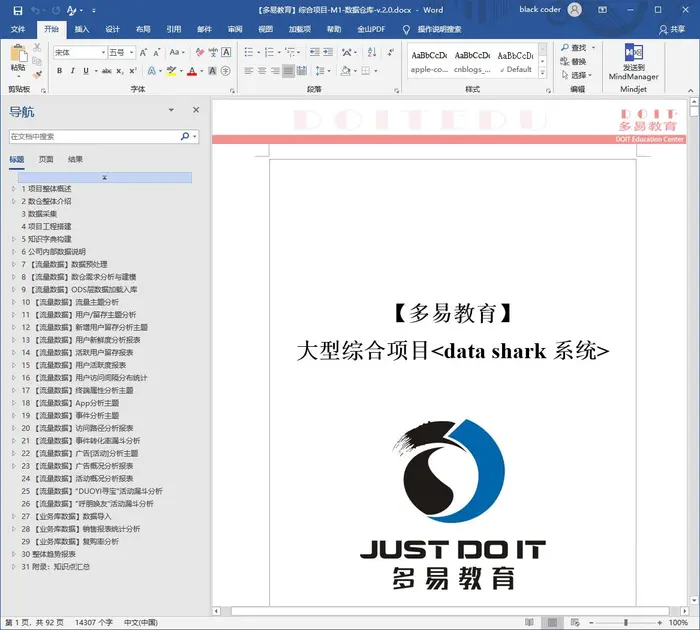Open the search options dropdown beside the magnifier
This screenshot has height=630, width=700.
click(x=195, y=137)
